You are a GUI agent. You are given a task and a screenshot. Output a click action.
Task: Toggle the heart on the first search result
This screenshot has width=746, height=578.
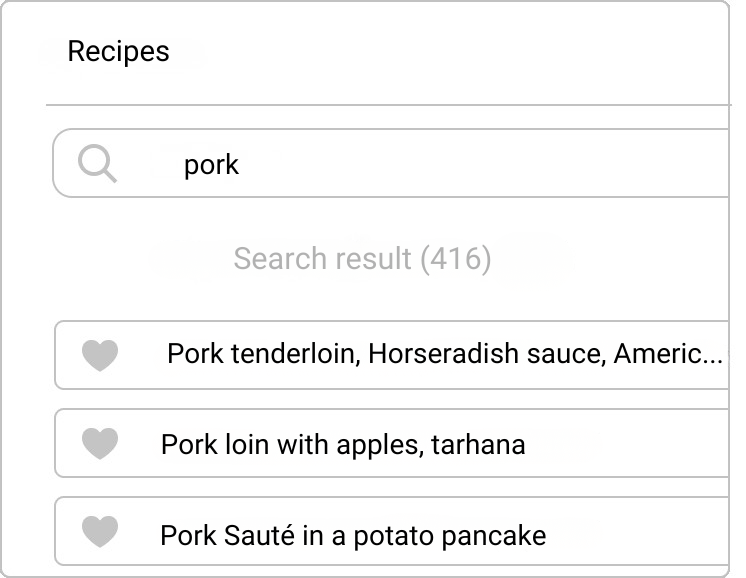click(100, 355)
